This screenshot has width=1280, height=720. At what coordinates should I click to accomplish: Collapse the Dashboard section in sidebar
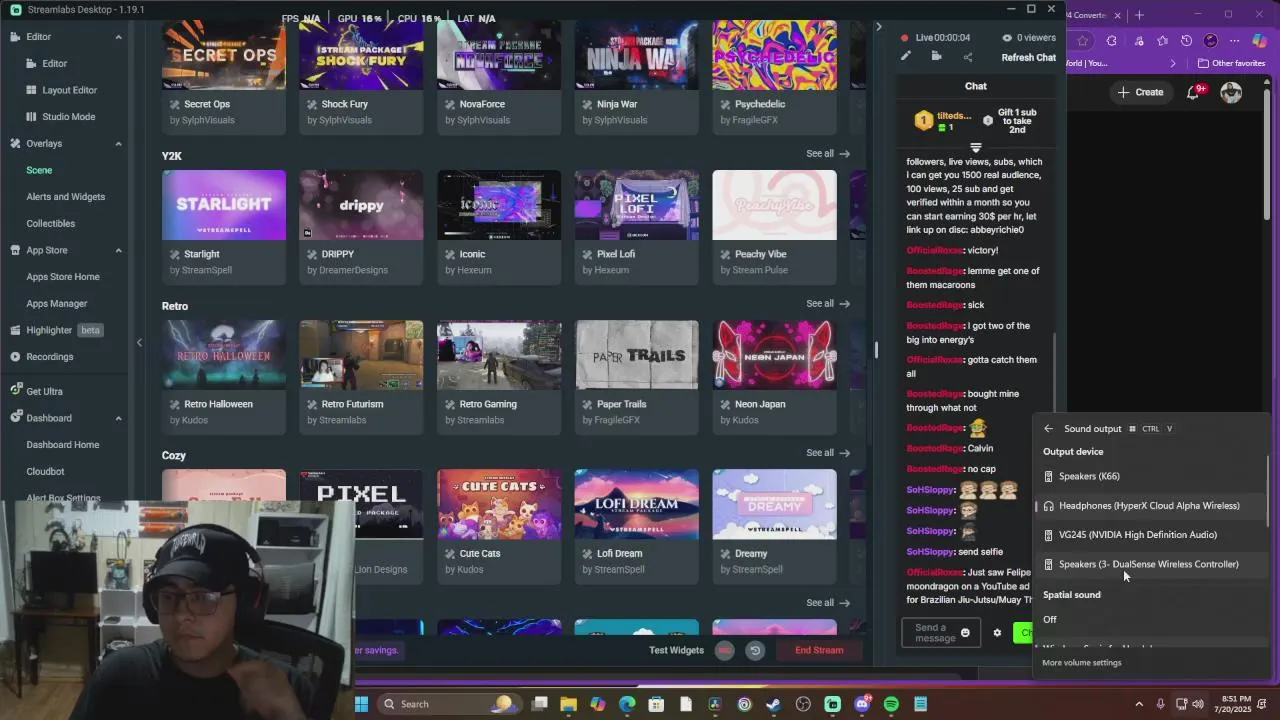click(118, 418)
